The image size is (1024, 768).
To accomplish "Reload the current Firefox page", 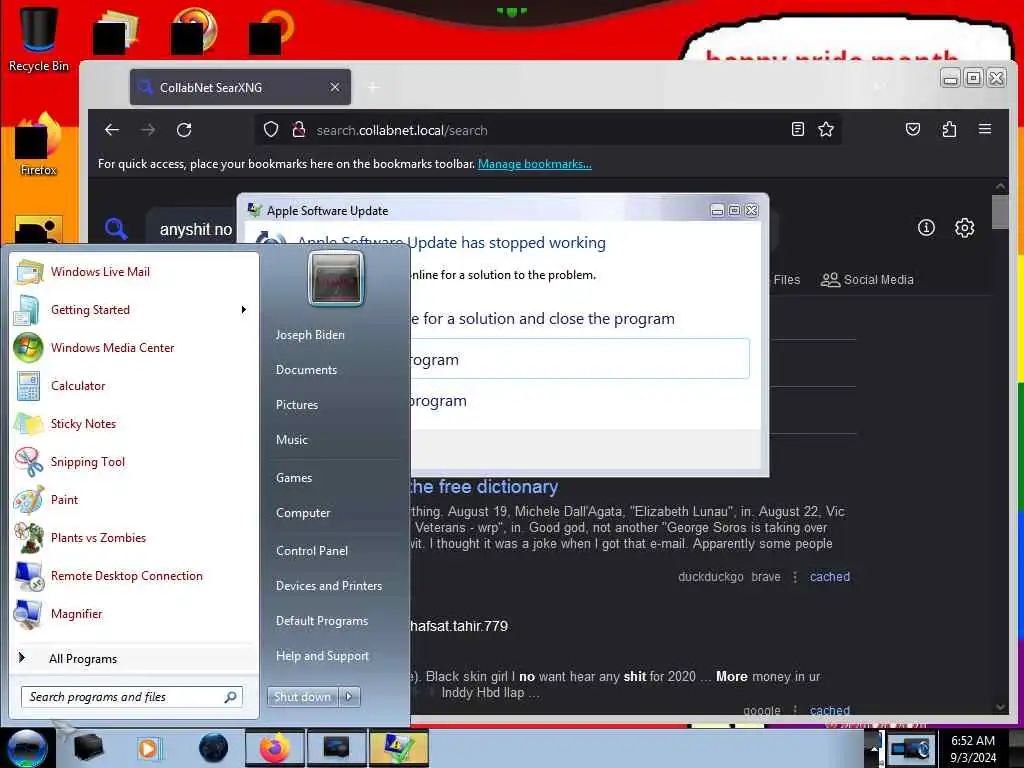I will [x=184, y=130].
